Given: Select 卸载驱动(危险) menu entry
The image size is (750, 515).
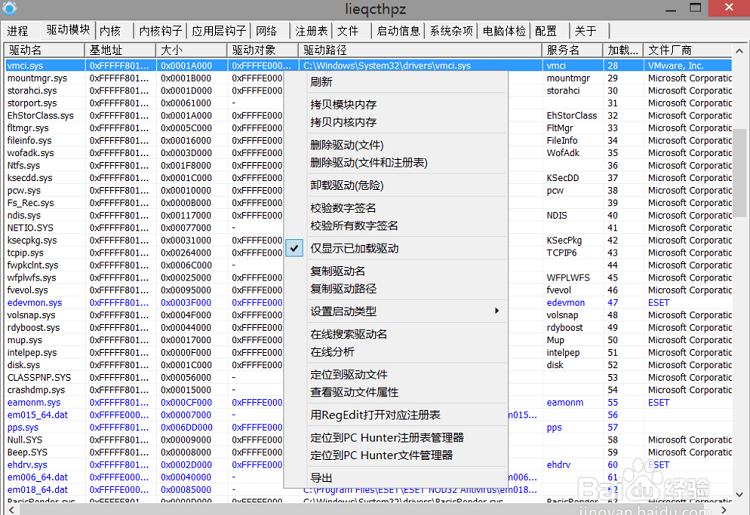Looking at the screenshot, I should click(x=347, y=185).
